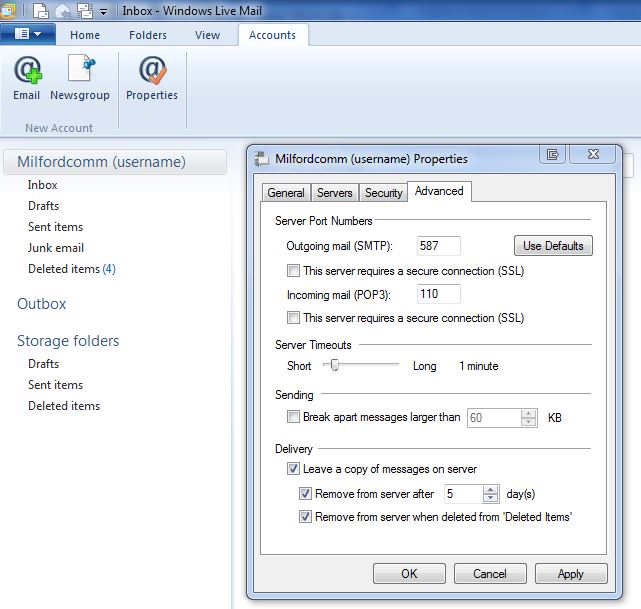The width and height of the screenshot is (641, 609).
Task: Click the Properties dialog title icon
Action: click(x=262, y=159)
